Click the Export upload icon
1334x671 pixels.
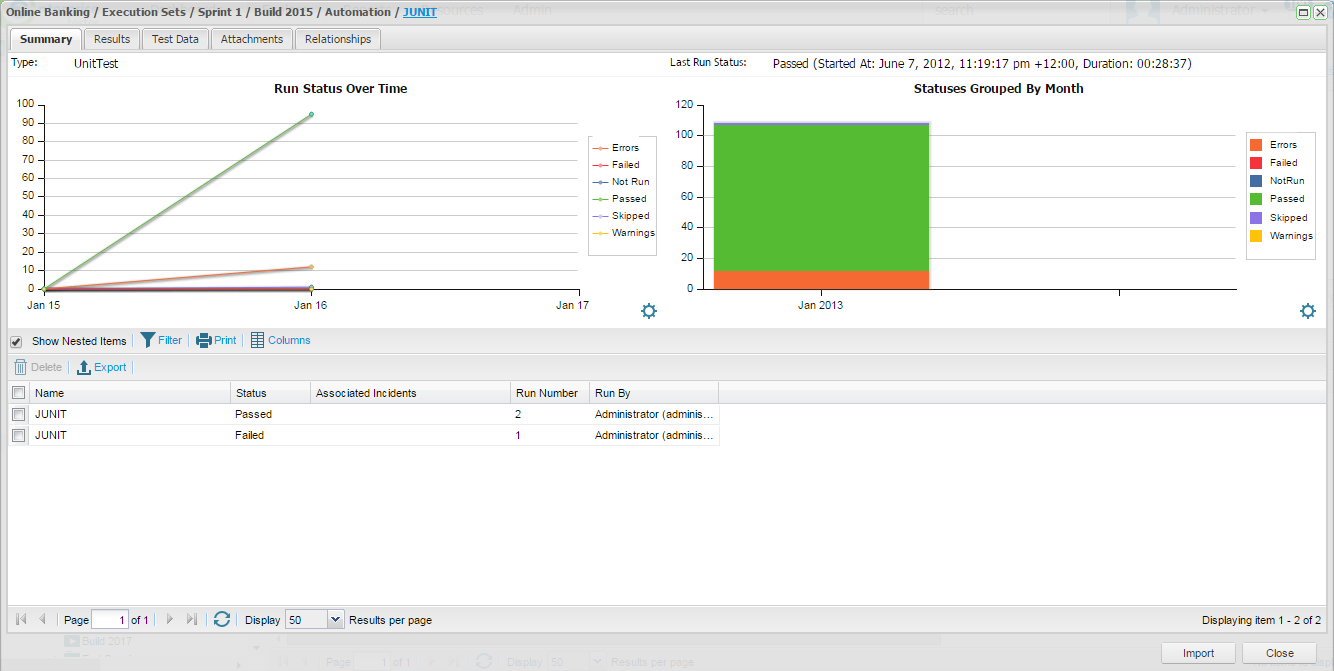point(84,367)
